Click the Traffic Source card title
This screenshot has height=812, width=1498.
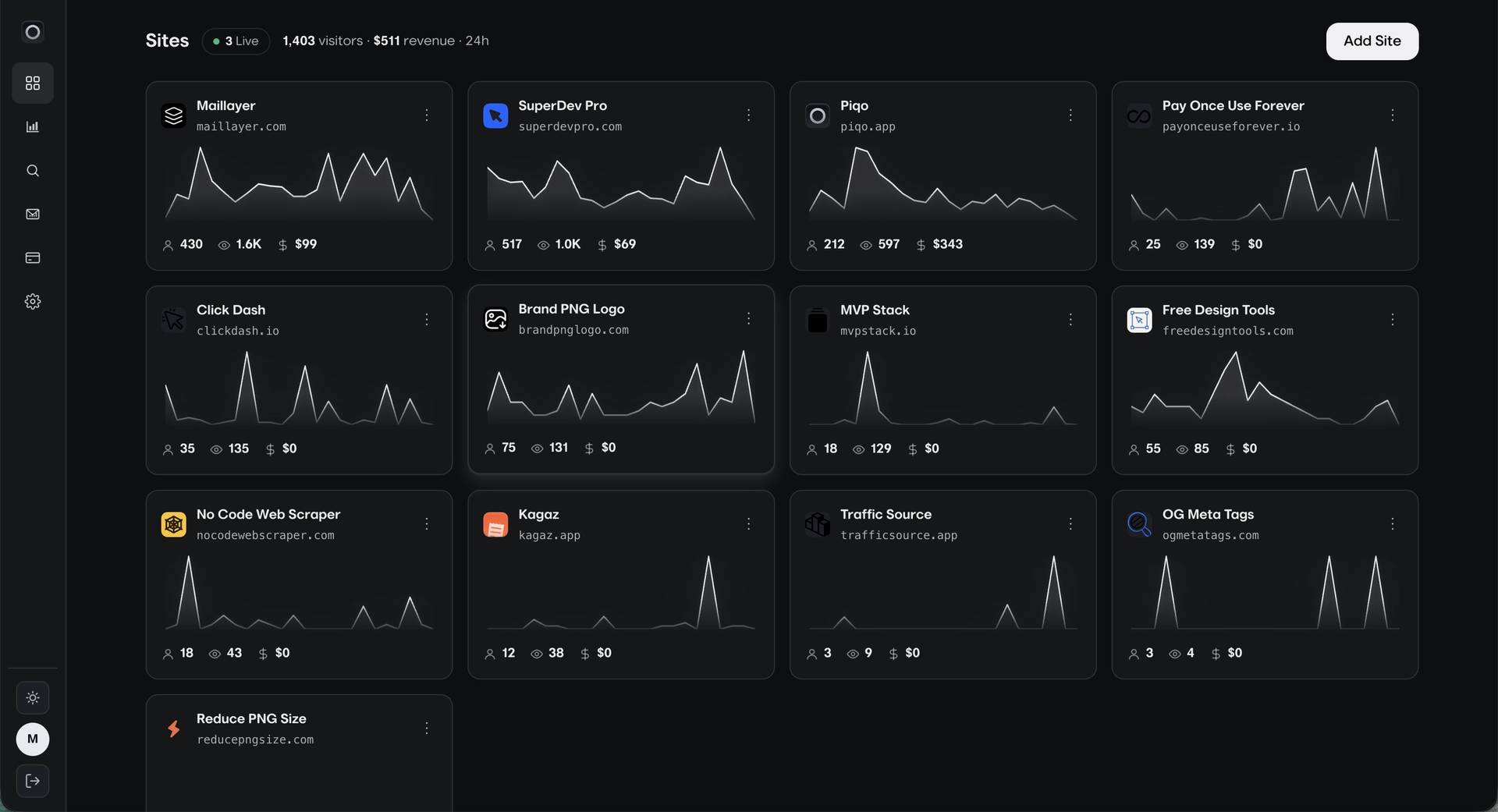point(886,514)
